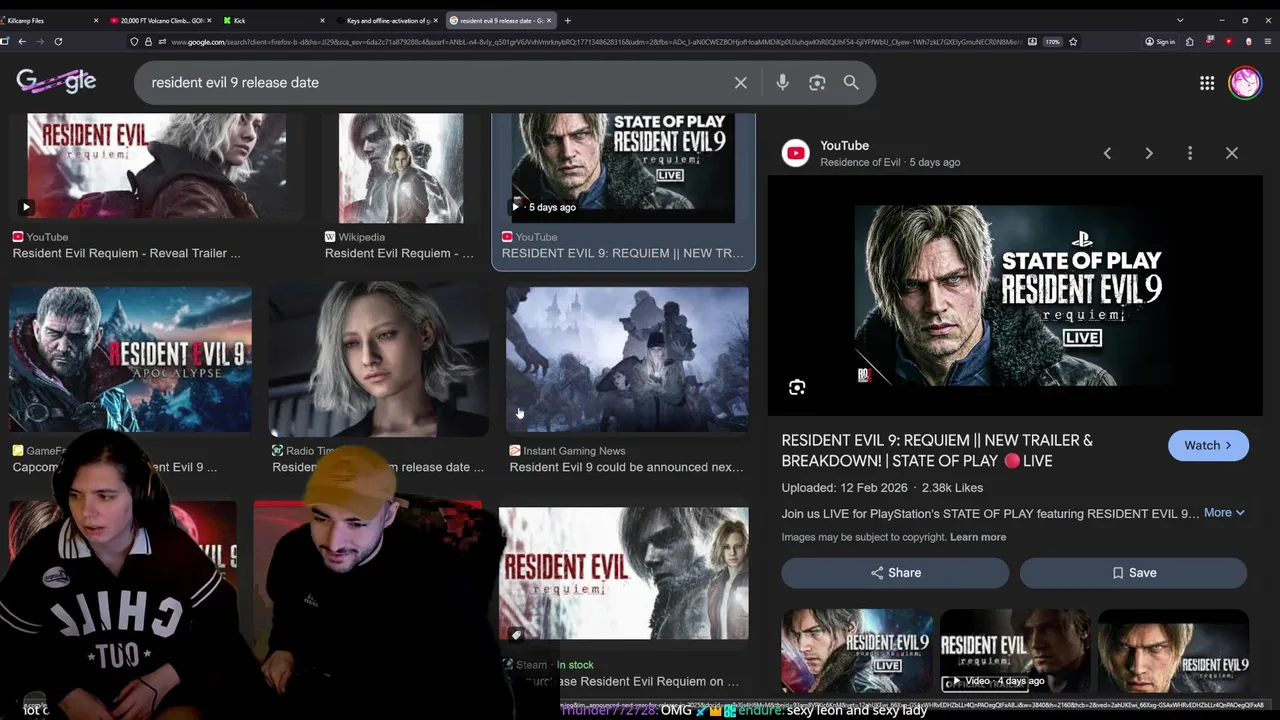This screenshot has width=1280, height=720.
Task: Show next image in preview panel
Action: point(1149,153)
